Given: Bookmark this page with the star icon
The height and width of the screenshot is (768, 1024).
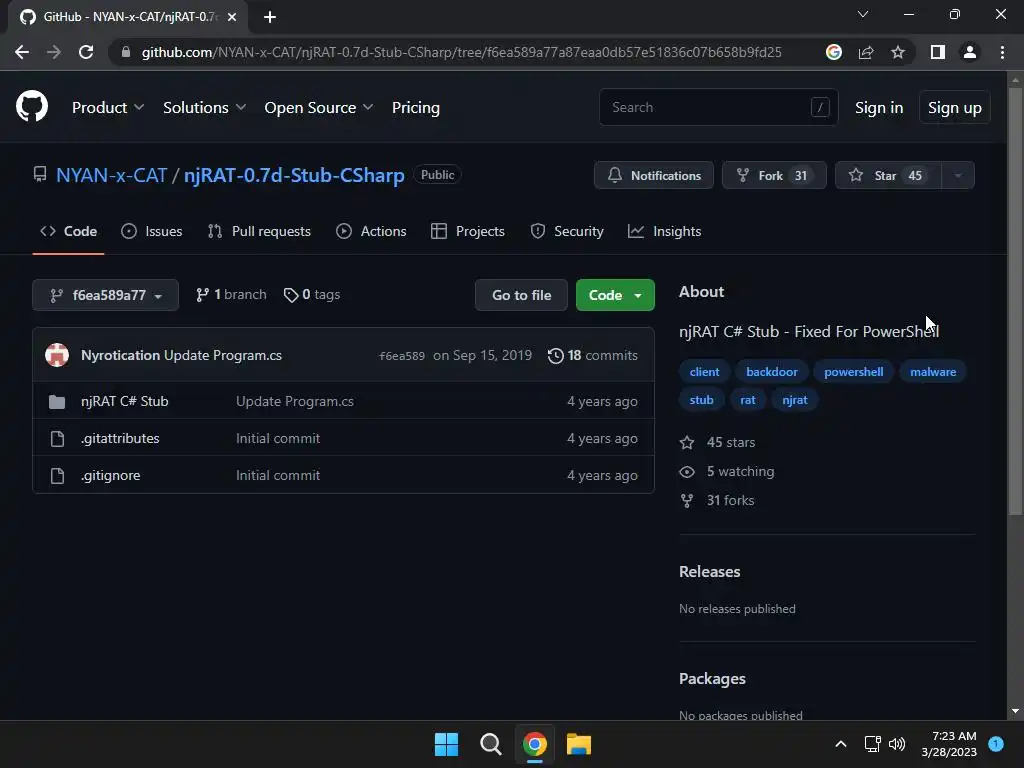Looking at the screenshot, I should 898,52.
